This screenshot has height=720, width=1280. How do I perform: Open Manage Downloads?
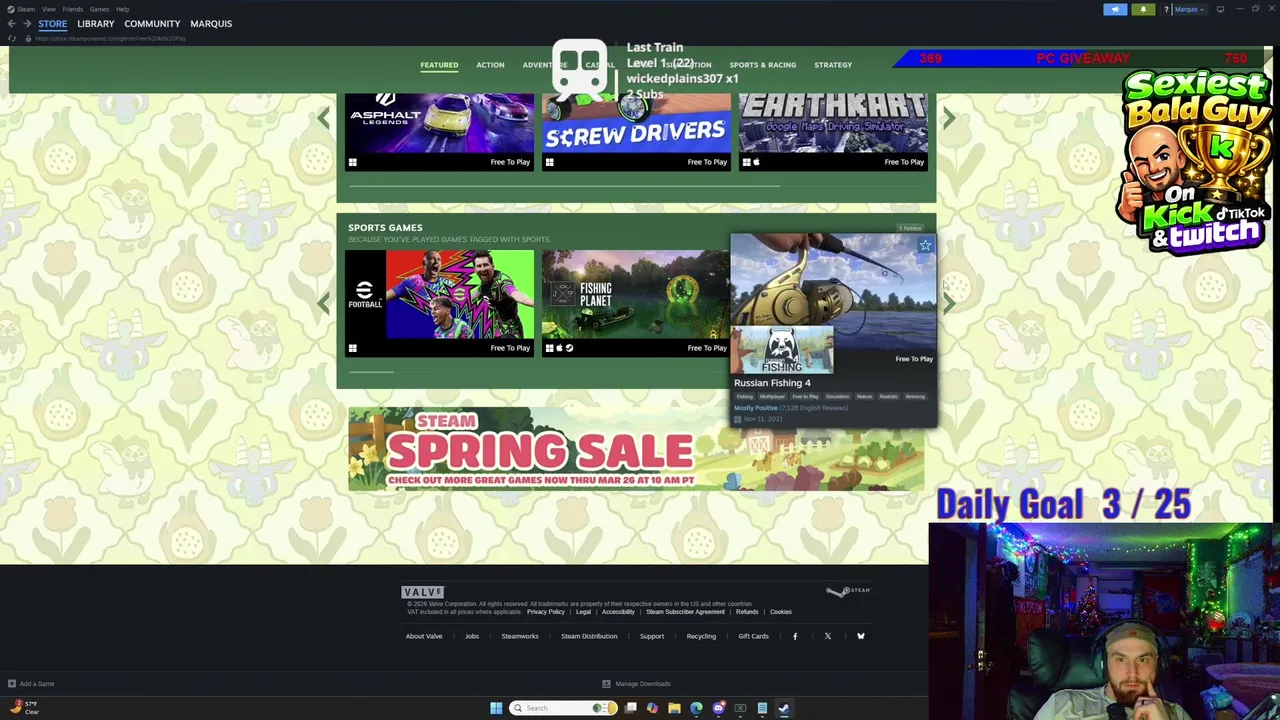(x=636, y=684)
